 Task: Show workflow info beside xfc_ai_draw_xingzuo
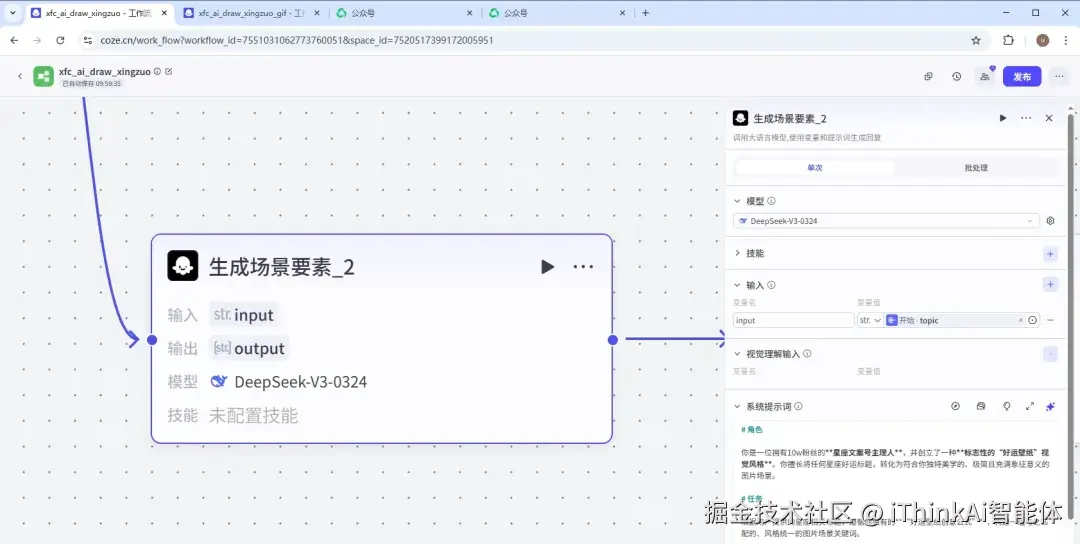click(157, 72)
